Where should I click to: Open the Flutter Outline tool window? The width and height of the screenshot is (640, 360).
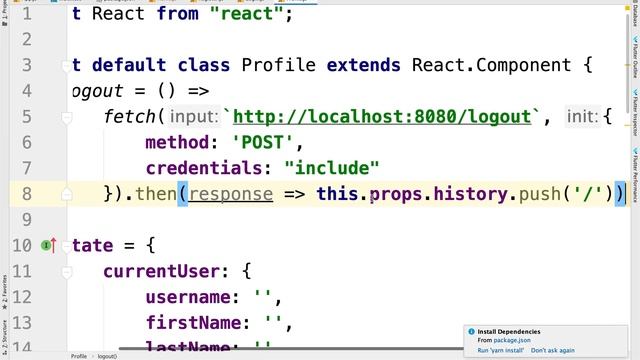click(635, 57)
